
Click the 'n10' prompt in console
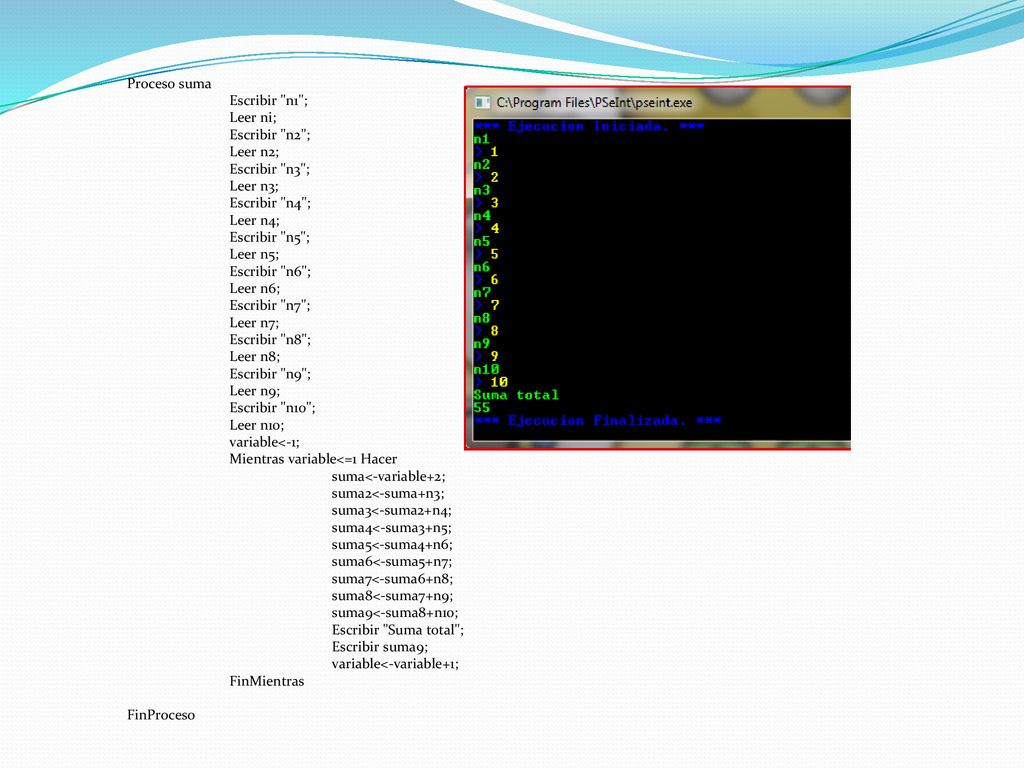(x=487, y=370)
